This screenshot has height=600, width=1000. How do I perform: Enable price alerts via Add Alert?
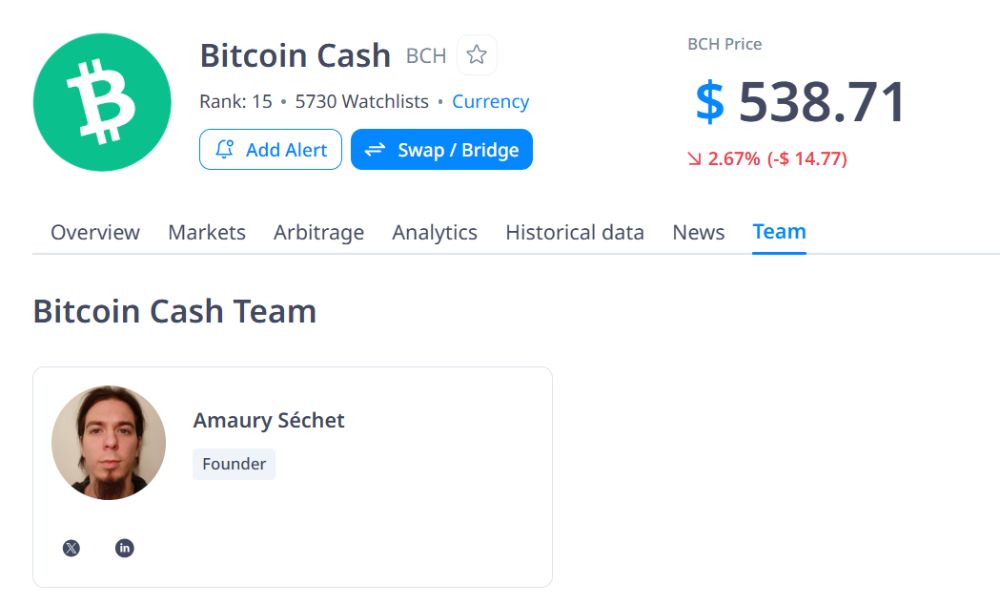(270, 149)
